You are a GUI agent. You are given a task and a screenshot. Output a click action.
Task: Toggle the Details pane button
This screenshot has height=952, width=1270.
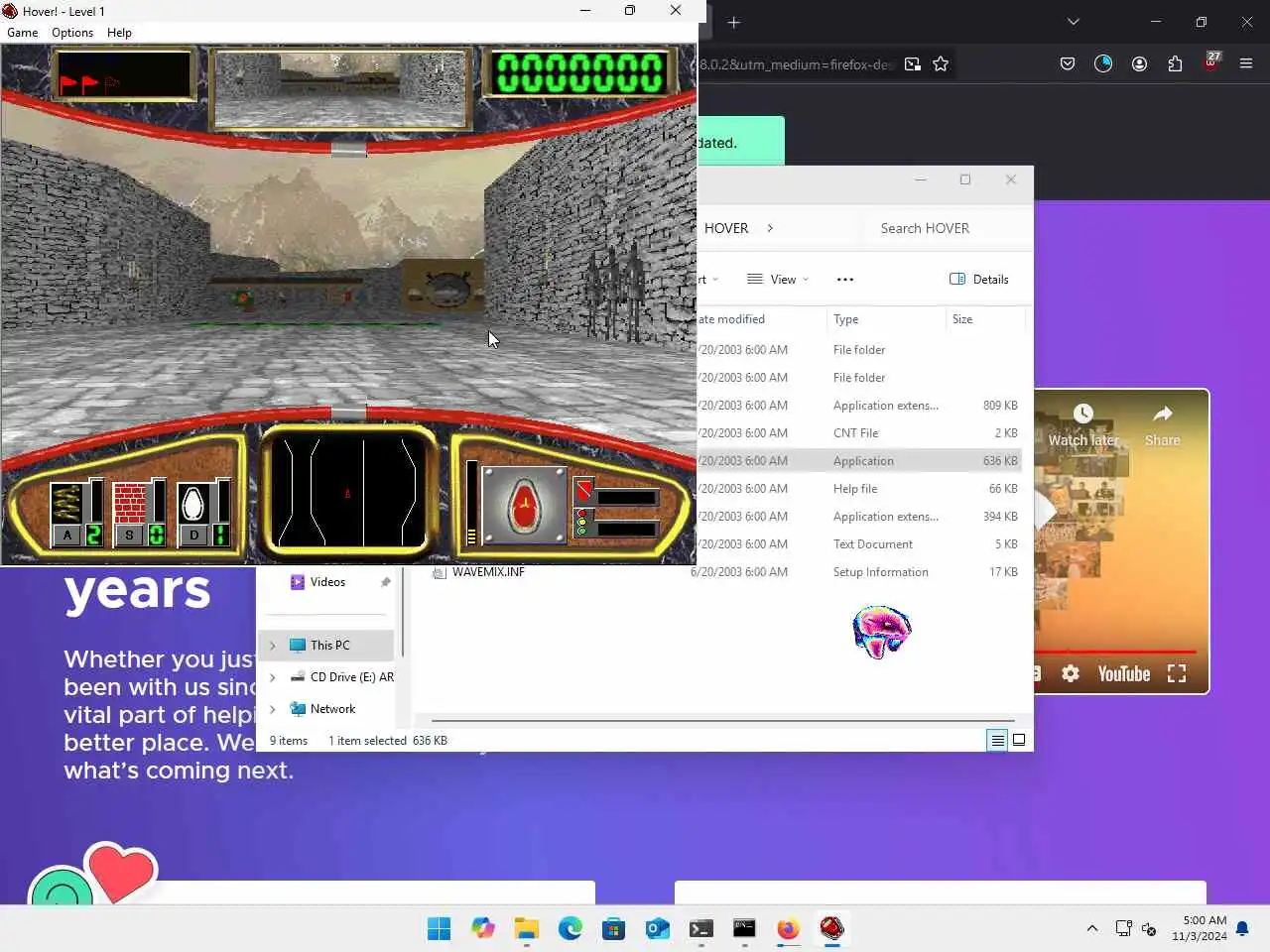pos(978,280)
